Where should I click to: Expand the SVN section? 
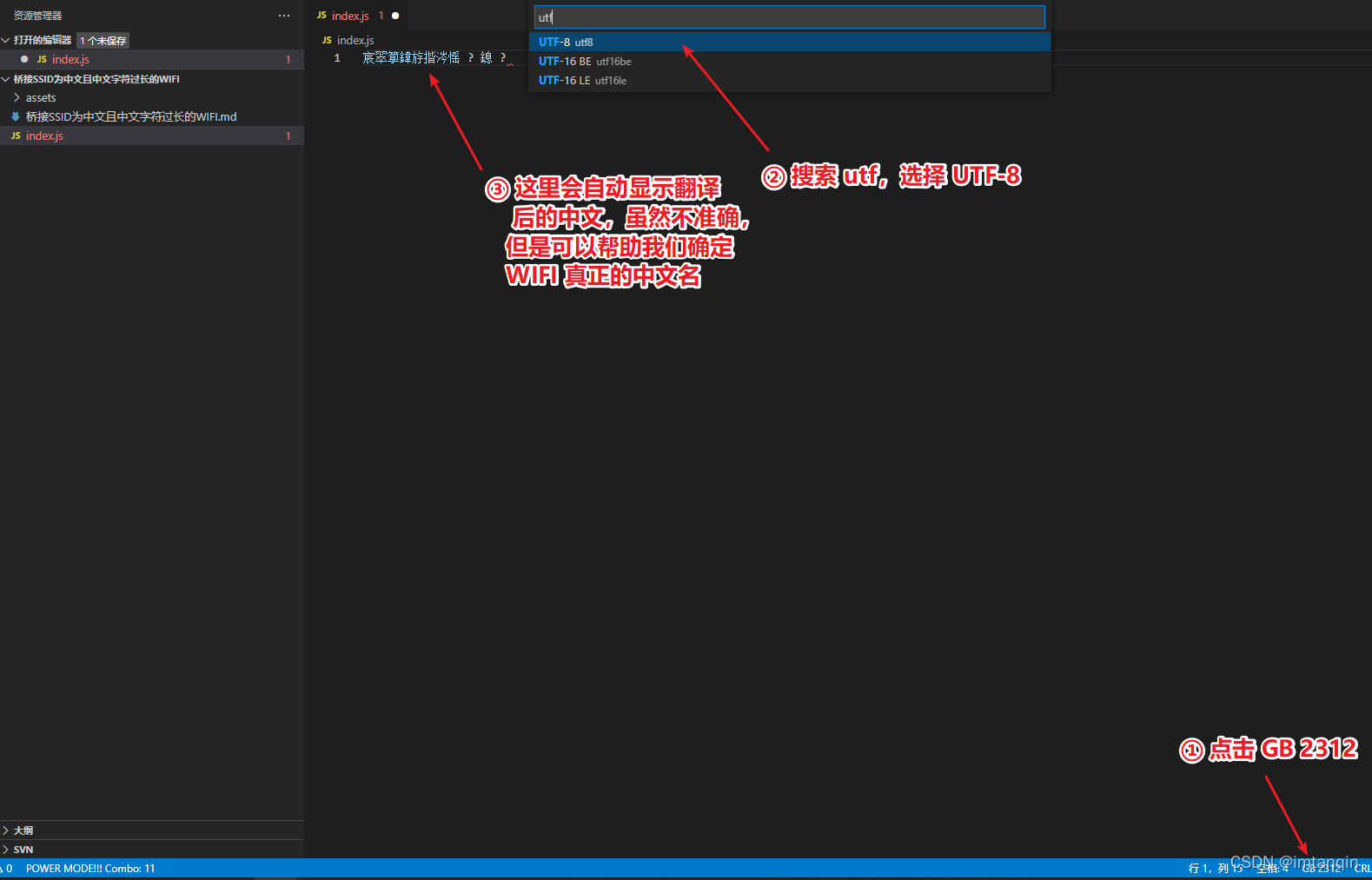point(5,850)
